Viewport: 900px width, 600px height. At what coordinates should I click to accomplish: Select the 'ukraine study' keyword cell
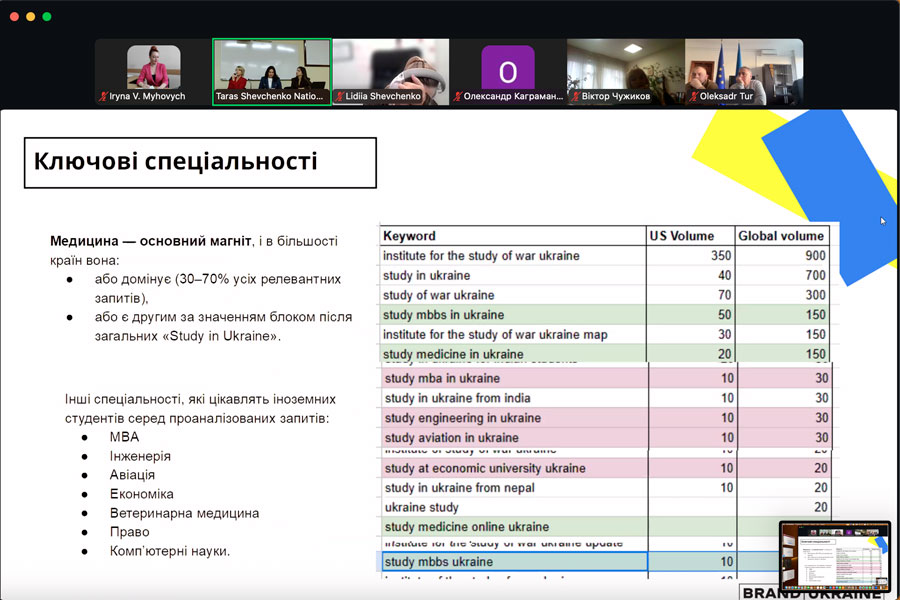click(x=515, y=507)
